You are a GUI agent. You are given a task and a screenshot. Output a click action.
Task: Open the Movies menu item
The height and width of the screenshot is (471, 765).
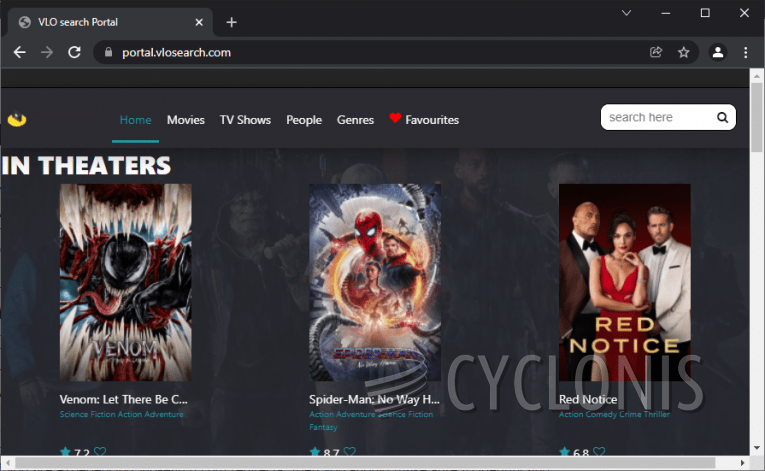[x=185, y=120]
